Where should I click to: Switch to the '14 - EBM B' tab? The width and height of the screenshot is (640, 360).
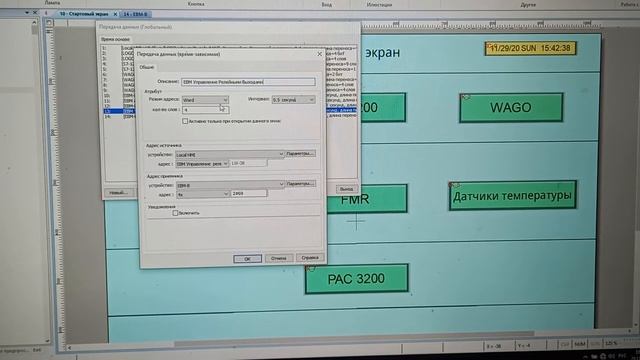coord(136,14)
